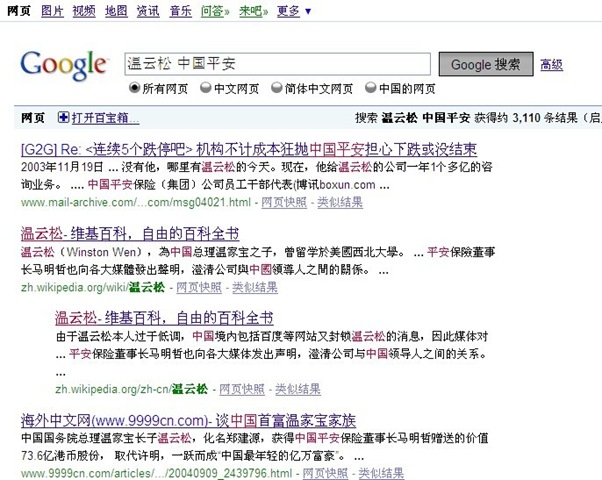Open 网页快照 for zh.wikipedia.org/zh-cn result

pos(242,389)
